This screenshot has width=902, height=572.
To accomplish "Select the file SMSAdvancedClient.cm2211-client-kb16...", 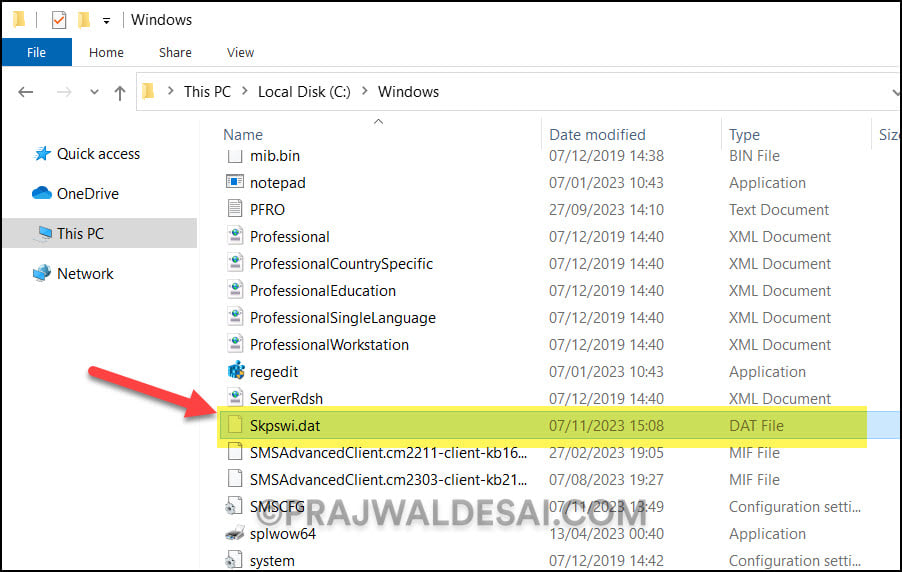I will point(388,453).
